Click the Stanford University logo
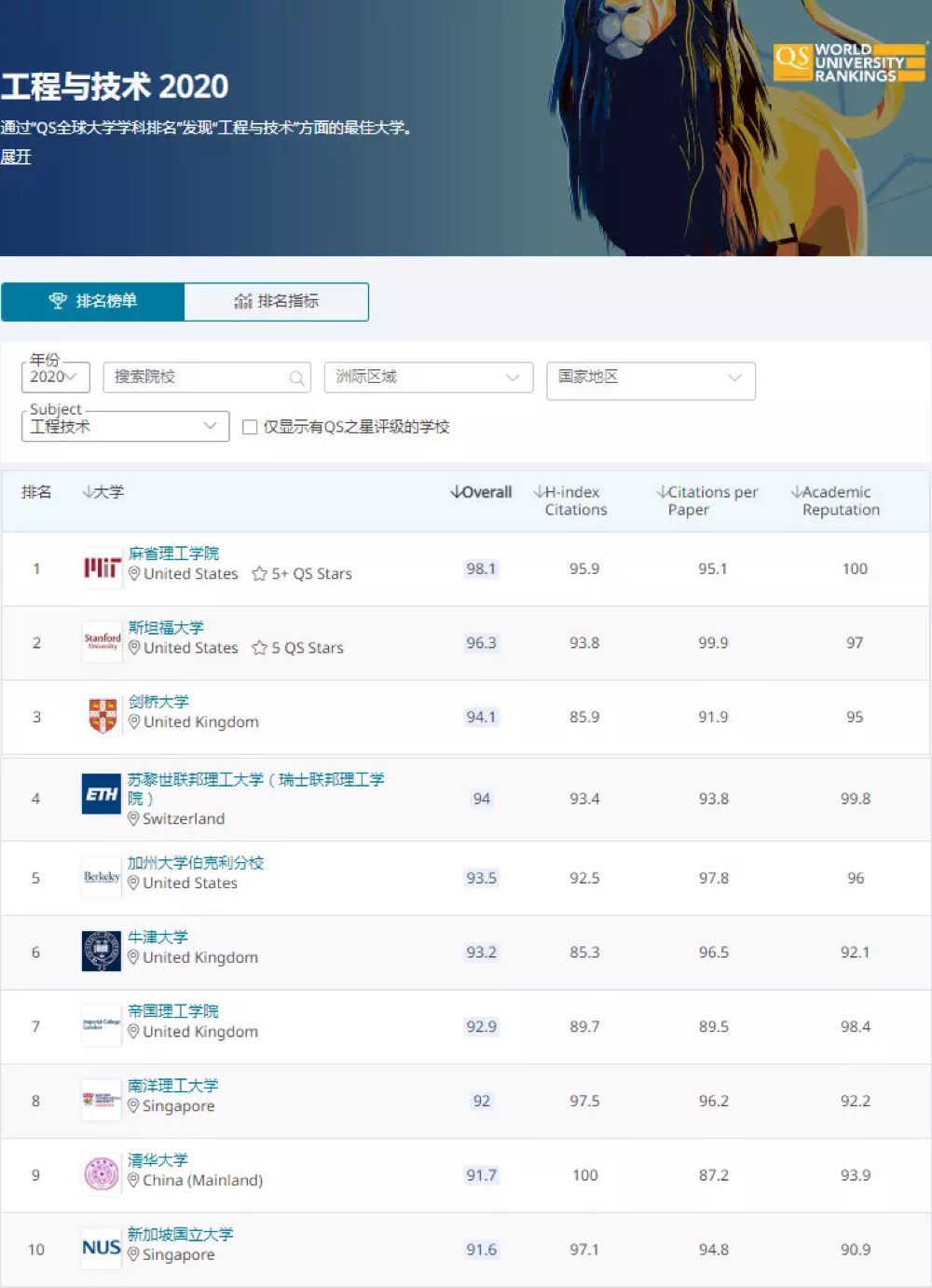Viewport: 932px width, 1288px height. (x=102, y=642)
